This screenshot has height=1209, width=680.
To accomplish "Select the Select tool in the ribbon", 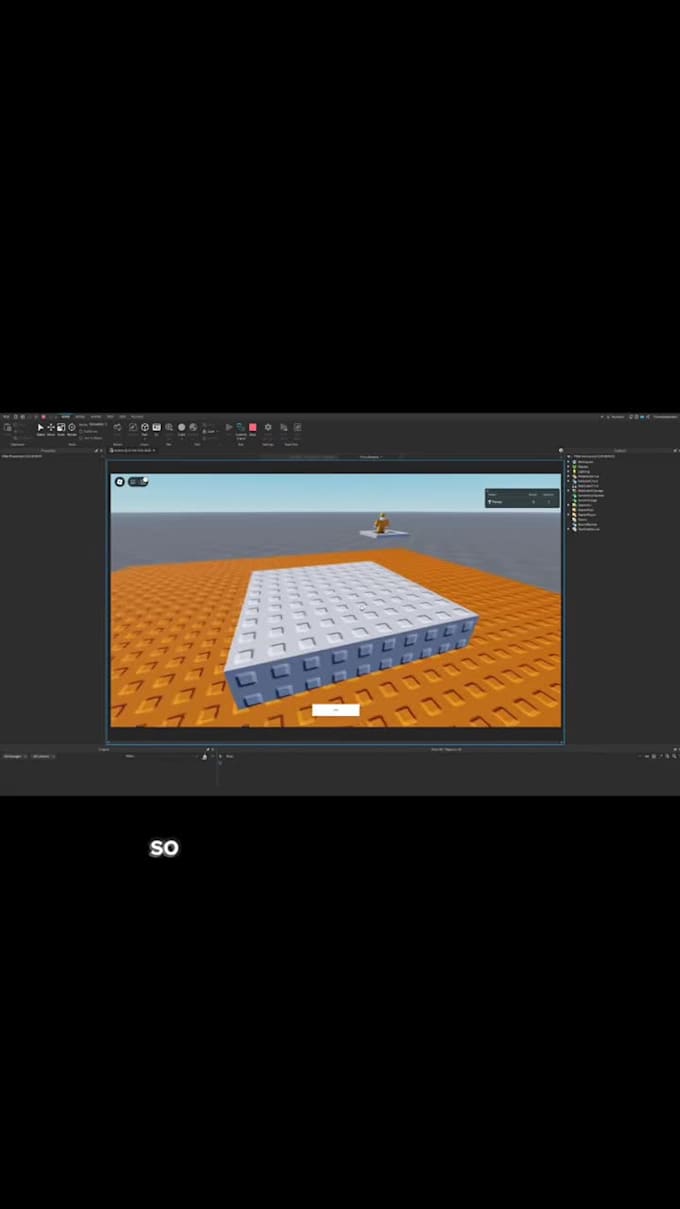I will (41, 428).
